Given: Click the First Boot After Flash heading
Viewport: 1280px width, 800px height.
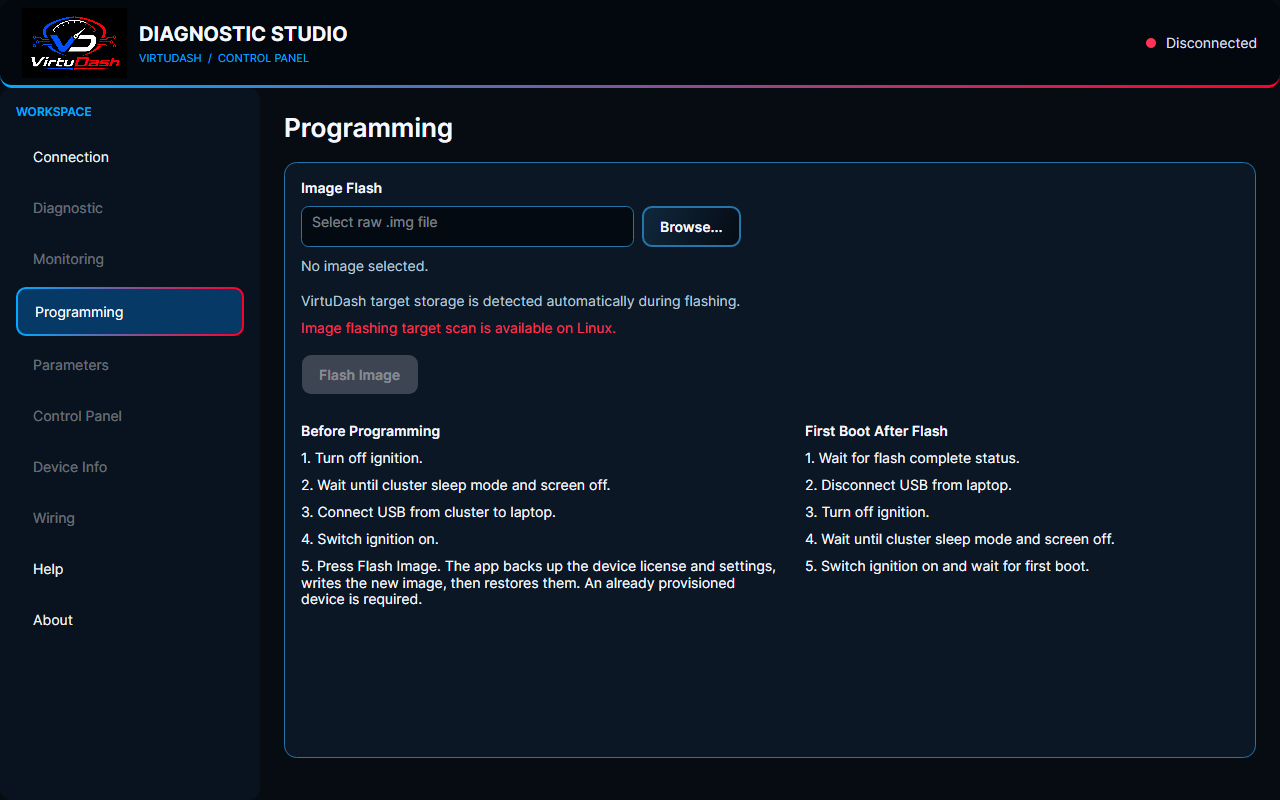Looking at the screenshot, I should tap(876, 431).
